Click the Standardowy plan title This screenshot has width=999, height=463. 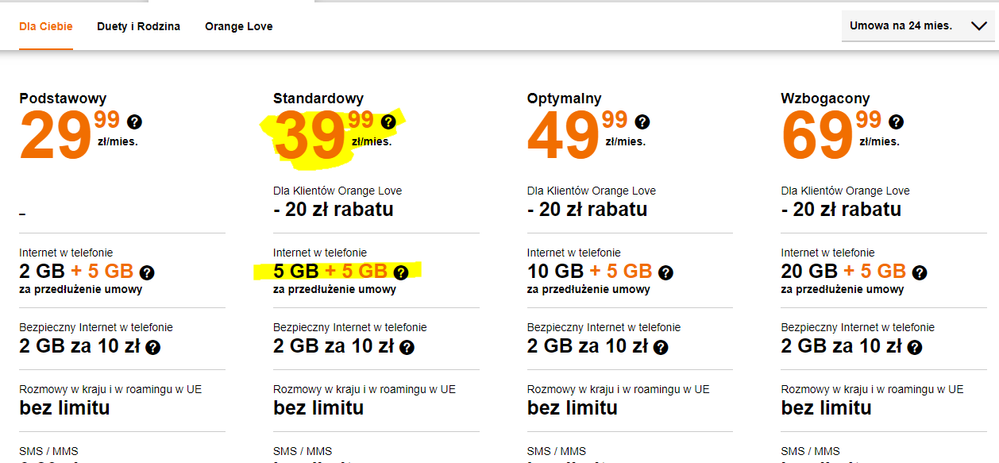318,98
